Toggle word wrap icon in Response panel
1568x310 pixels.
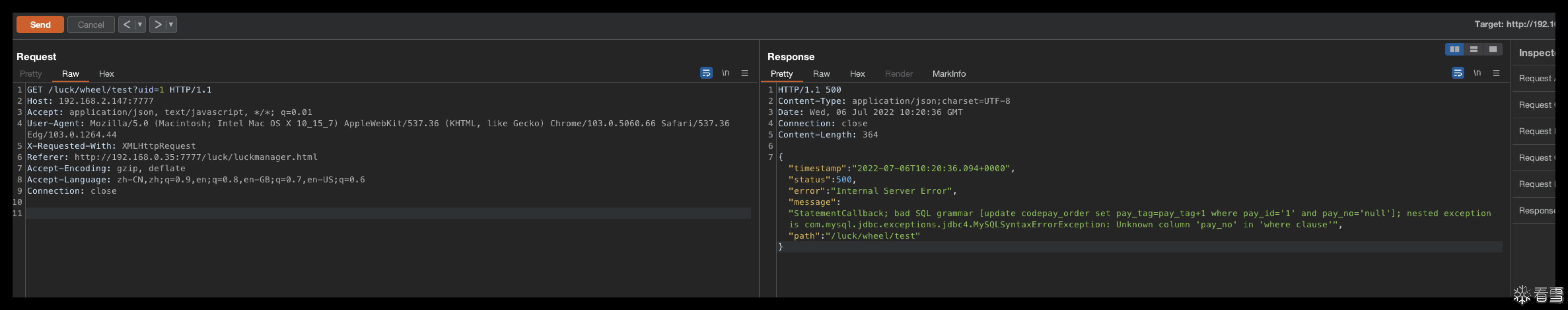[1458, 73]
